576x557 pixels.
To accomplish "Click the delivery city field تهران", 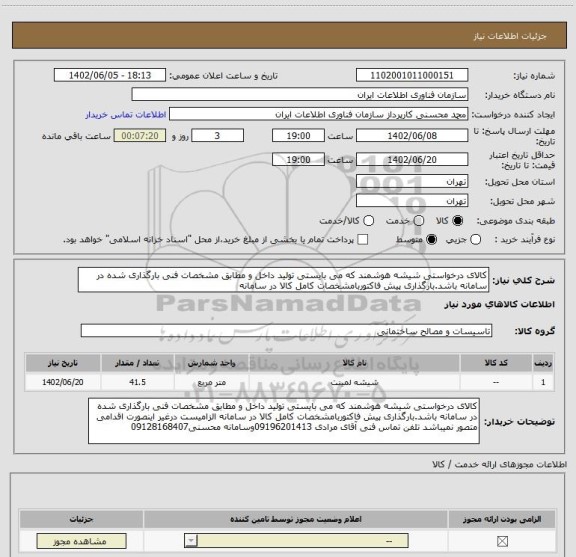I will [x=412, y=201].
